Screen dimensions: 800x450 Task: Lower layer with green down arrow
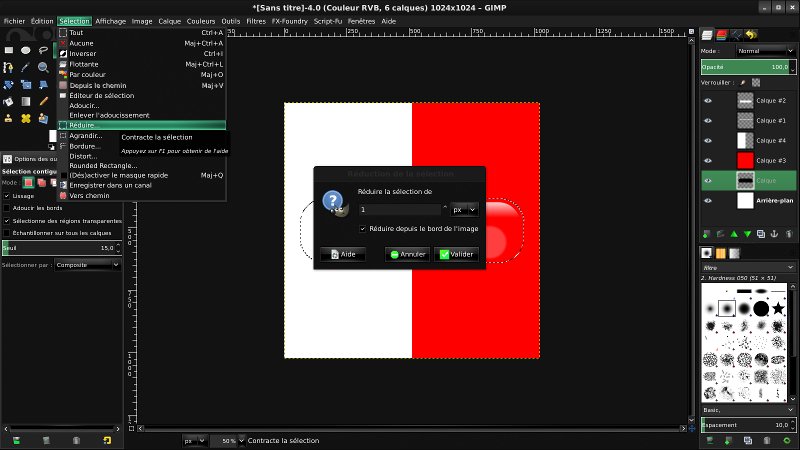(747, 234)
